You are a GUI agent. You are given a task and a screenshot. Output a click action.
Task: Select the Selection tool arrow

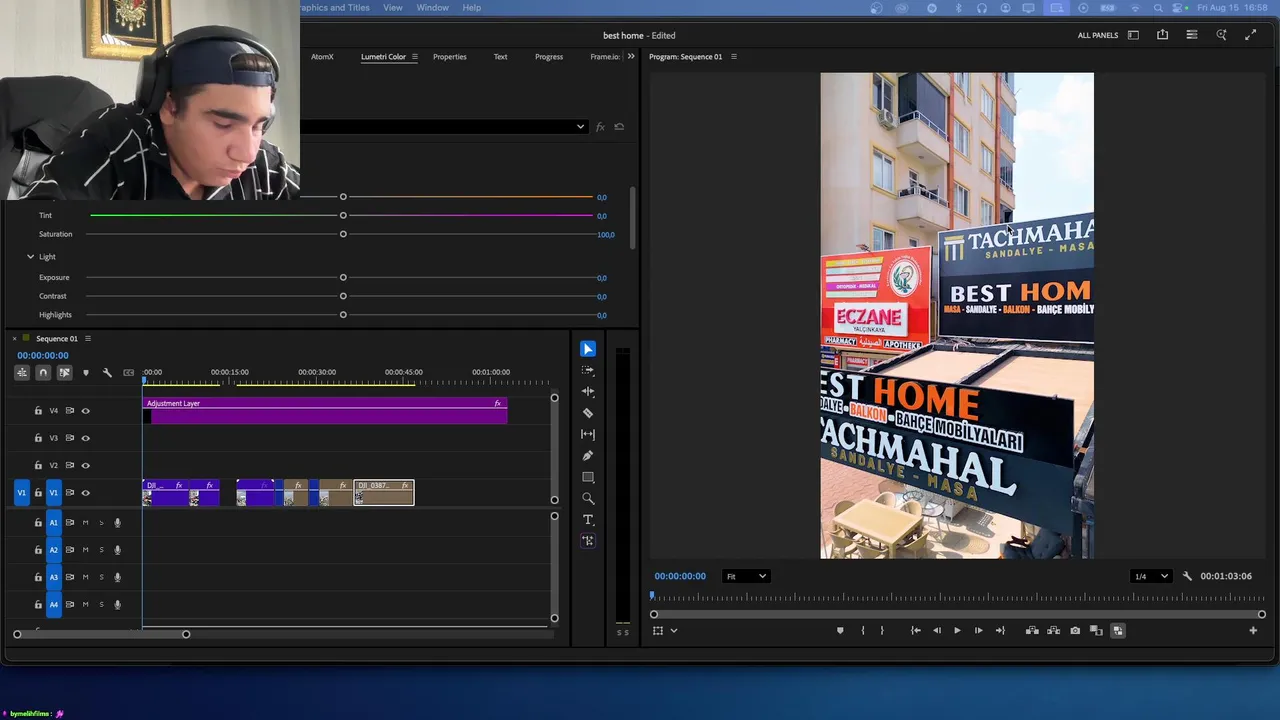click(588, 349)
